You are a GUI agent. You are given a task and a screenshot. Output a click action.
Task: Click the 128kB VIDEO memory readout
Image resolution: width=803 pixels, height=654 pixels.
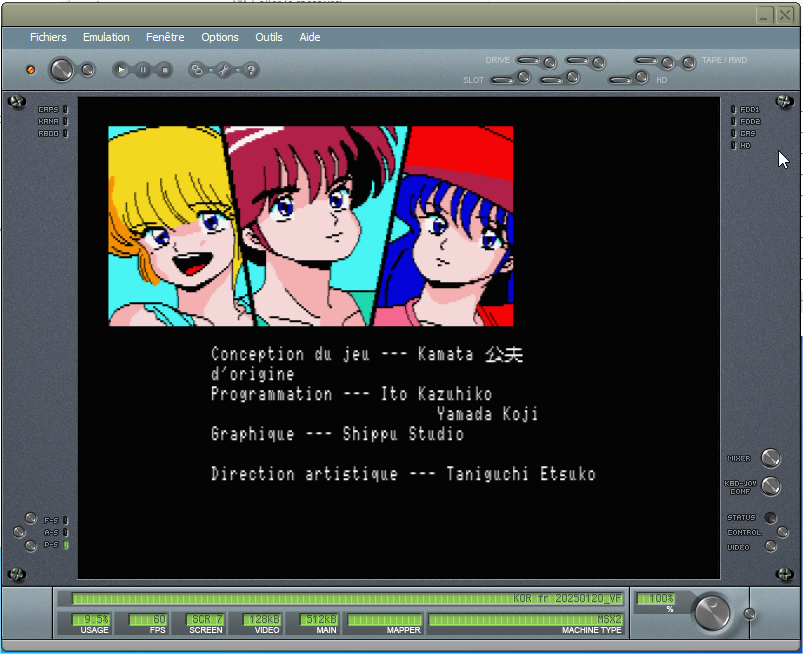[x=262, y=619]
